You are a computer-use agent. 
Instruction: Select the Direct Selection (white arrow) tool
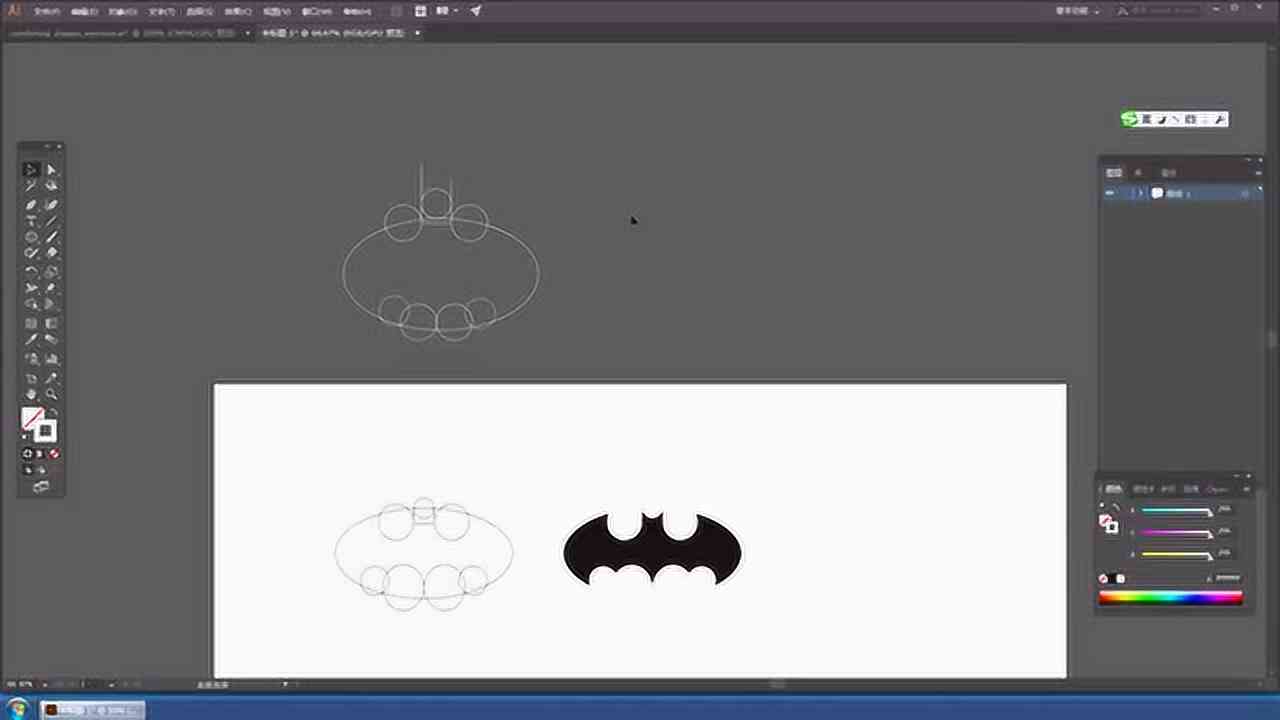(51, 170)
